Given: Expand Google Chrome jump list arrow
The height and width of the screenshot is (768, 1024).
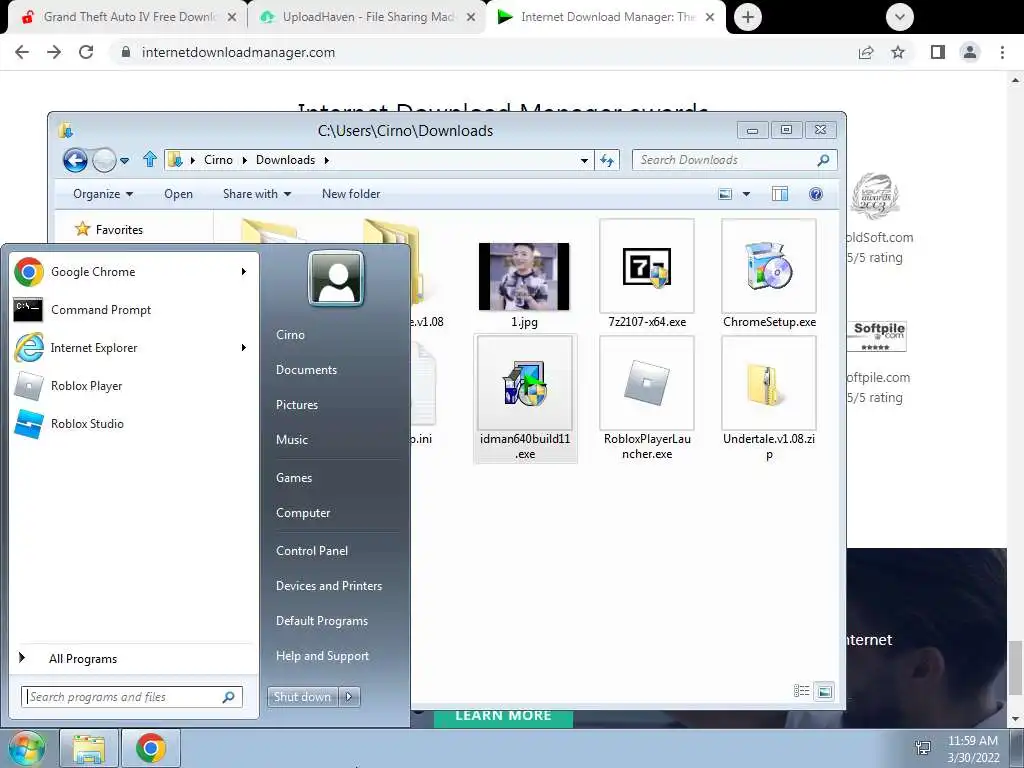Looking at the screenshot, I should (x=244, y=272).
